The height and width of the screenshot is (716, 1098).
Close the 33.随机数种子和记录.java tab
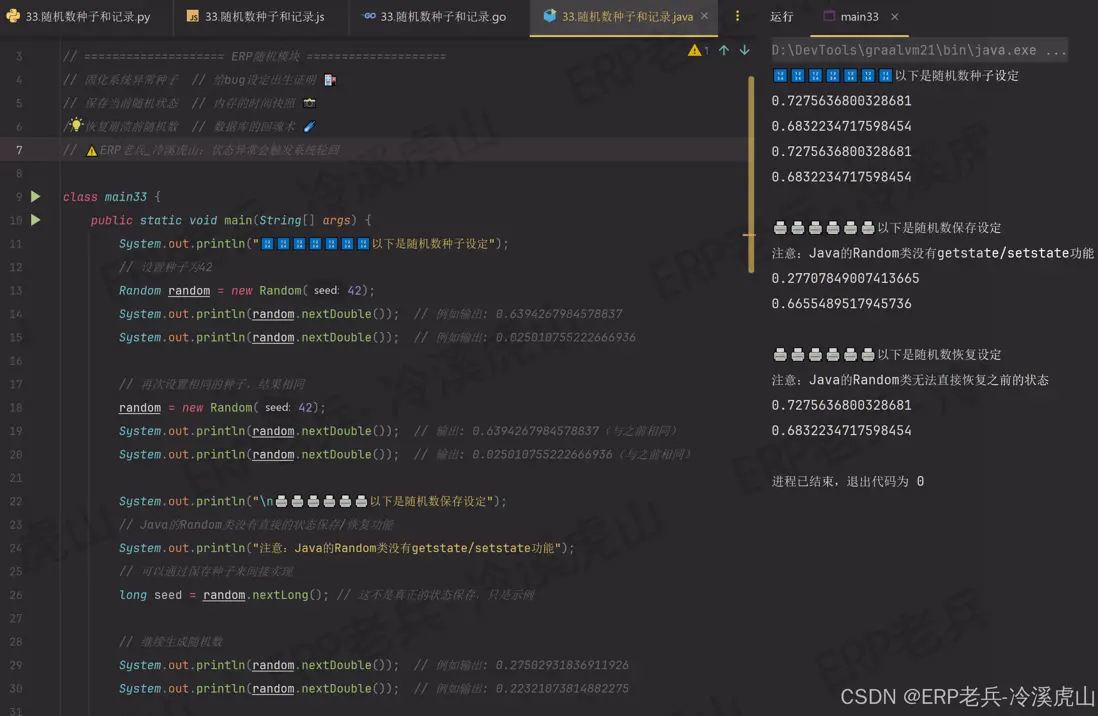tap(704, 16)
